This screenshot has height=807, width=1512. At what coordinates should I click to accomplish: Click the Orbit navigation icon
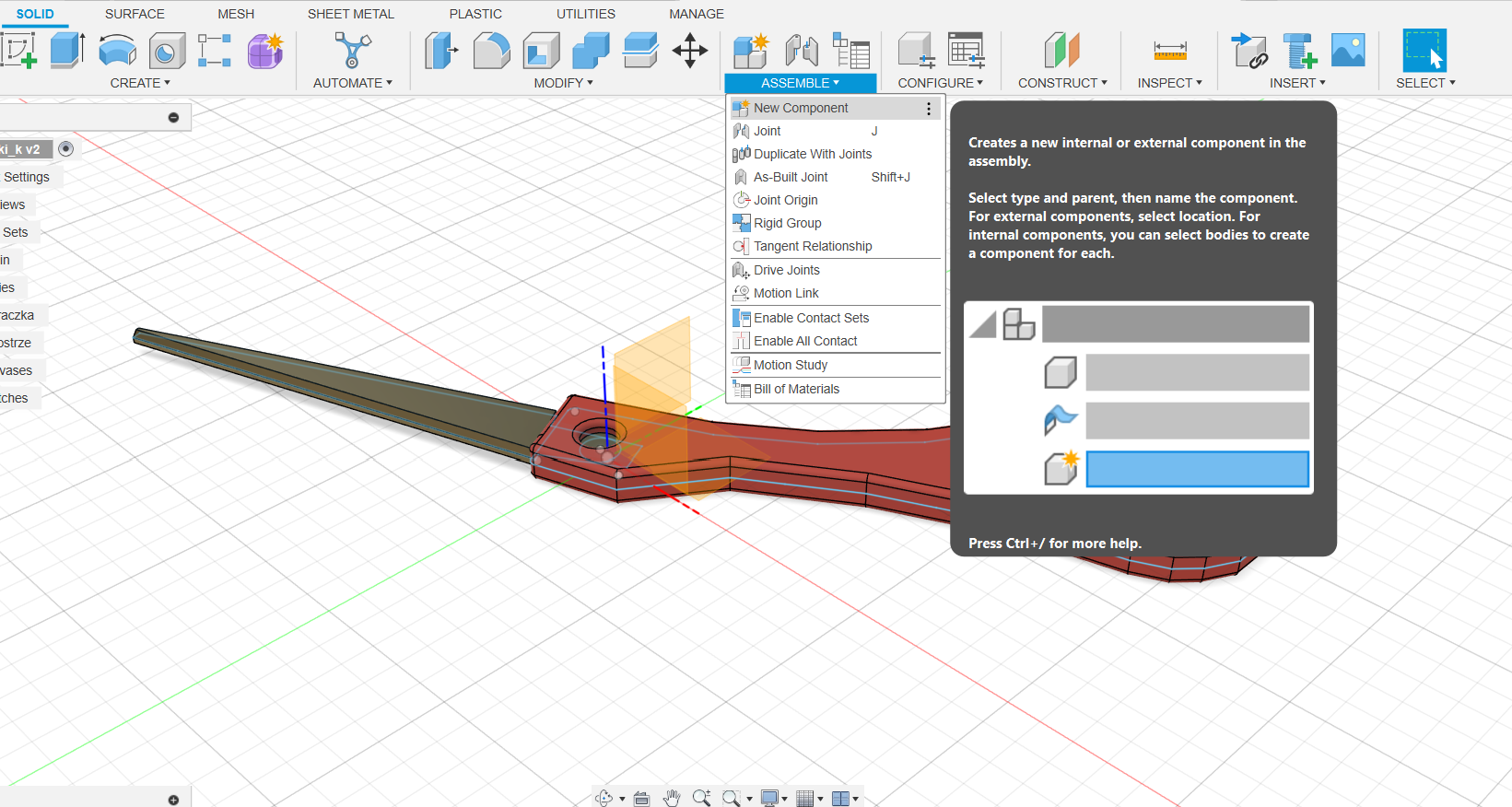[604, 799]
